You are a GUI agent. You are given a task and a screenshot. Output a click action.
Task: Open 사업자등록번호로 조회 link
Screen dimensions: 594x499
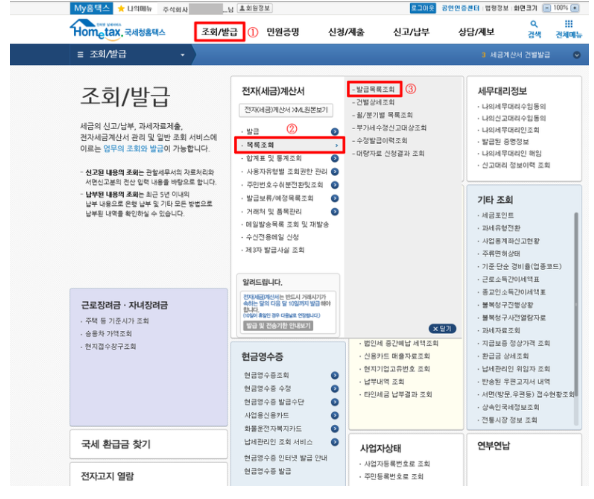pos(397,464)
